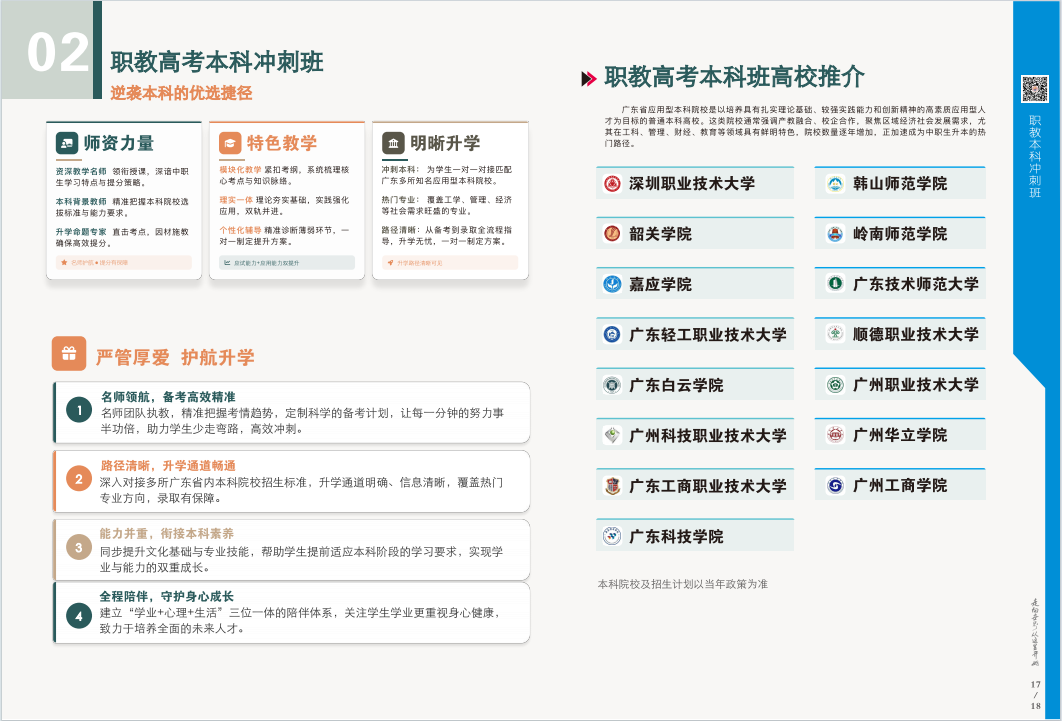Select numbered circle 4 for 全程陪伴
The width and height of the screenshot is (1062, 721).
click(79, 615)
